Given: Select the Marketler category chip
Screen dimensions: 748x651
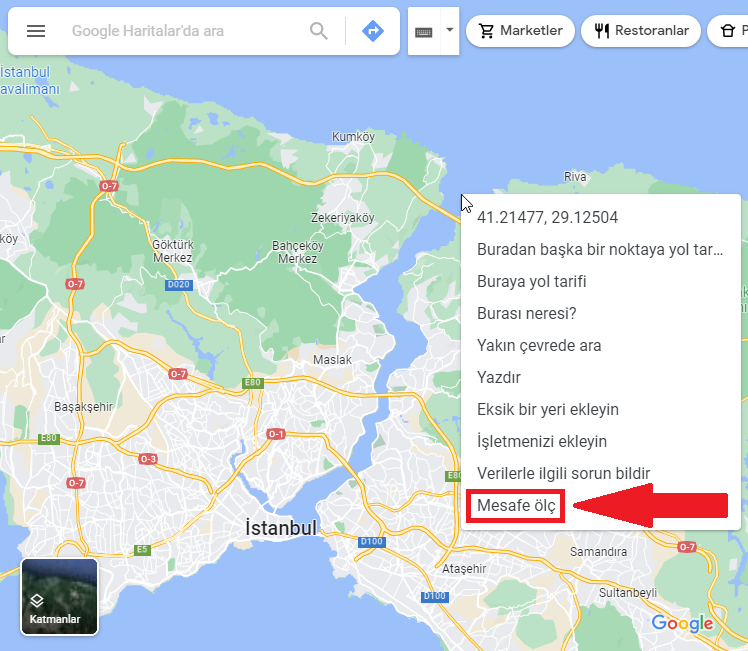Looking at the screenshot, I should [520, 31].
